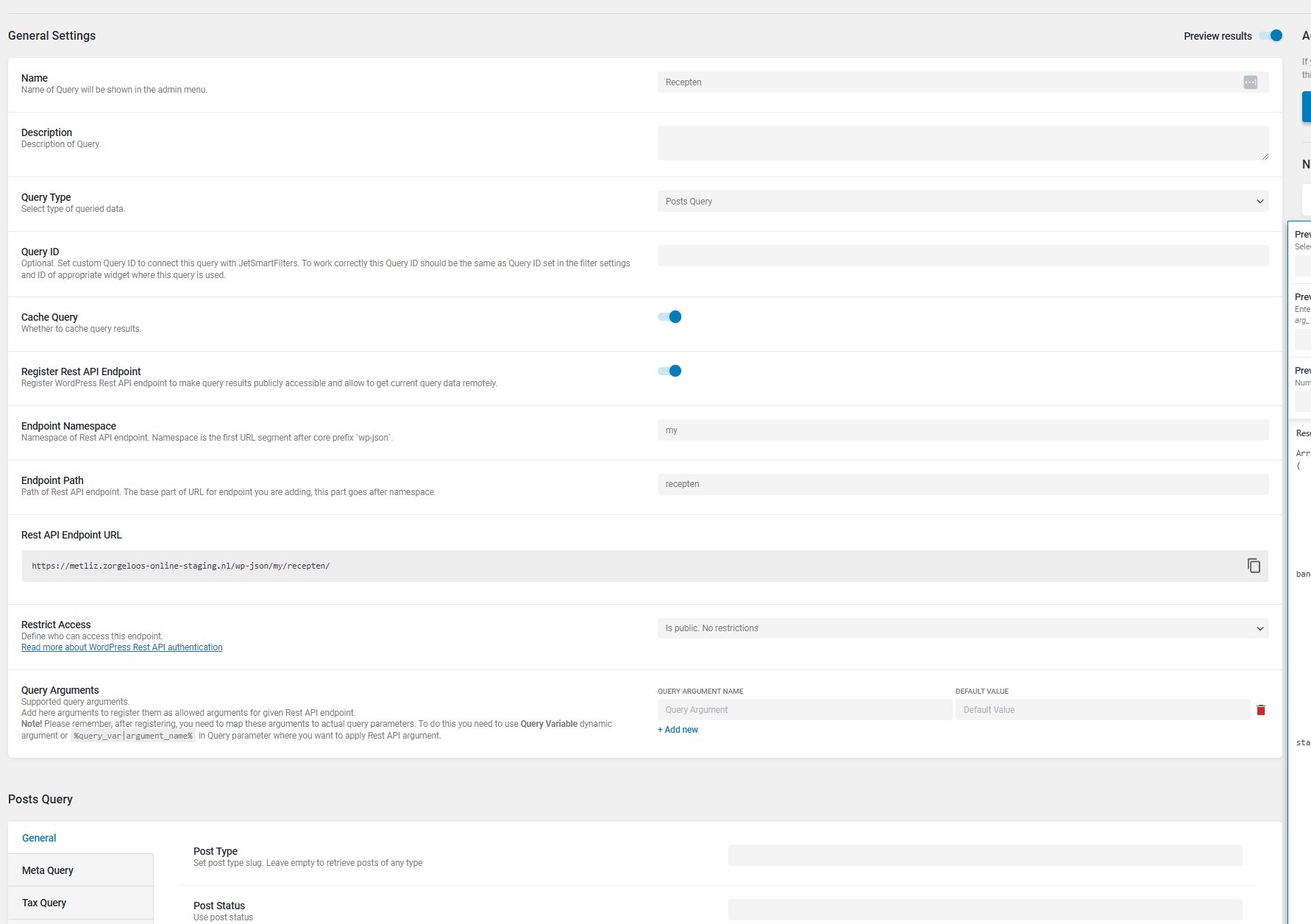
Task: Disable the Cache Query toggle
Action: 669,316
